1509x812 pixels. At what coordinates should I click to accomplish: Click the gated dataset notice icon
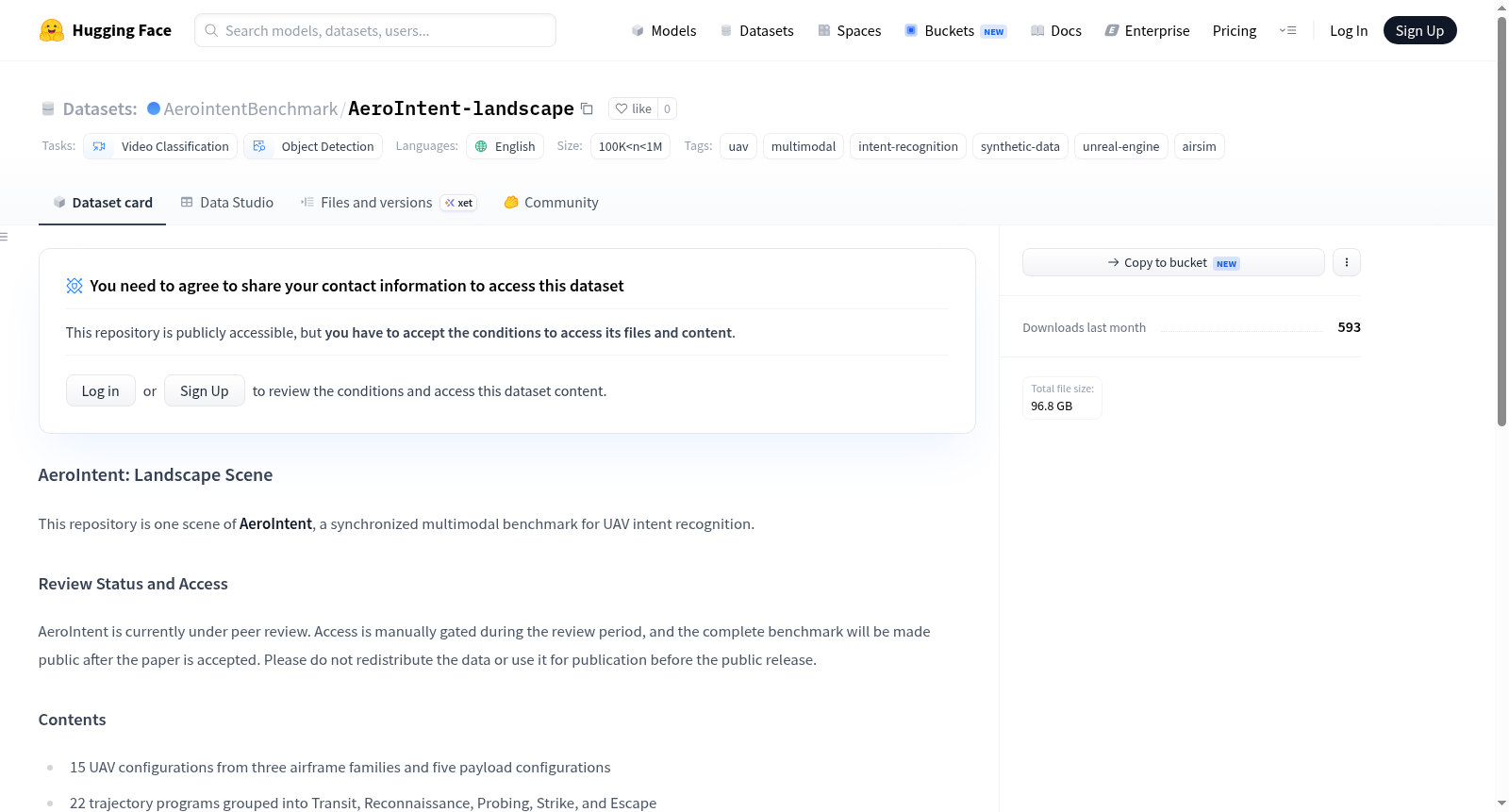point(75,286)
